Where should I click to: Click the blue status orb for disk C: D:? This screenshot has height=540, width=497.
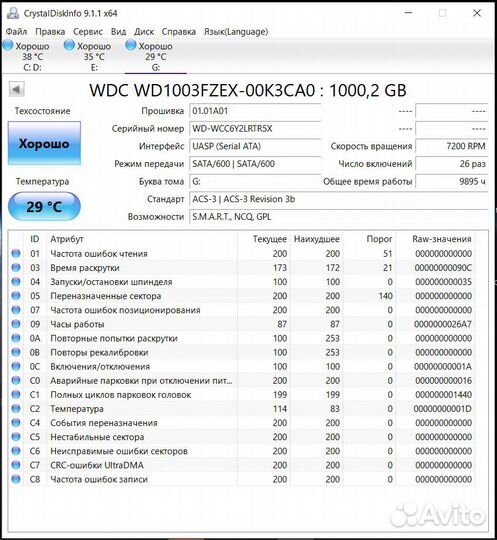coord(8,45)
